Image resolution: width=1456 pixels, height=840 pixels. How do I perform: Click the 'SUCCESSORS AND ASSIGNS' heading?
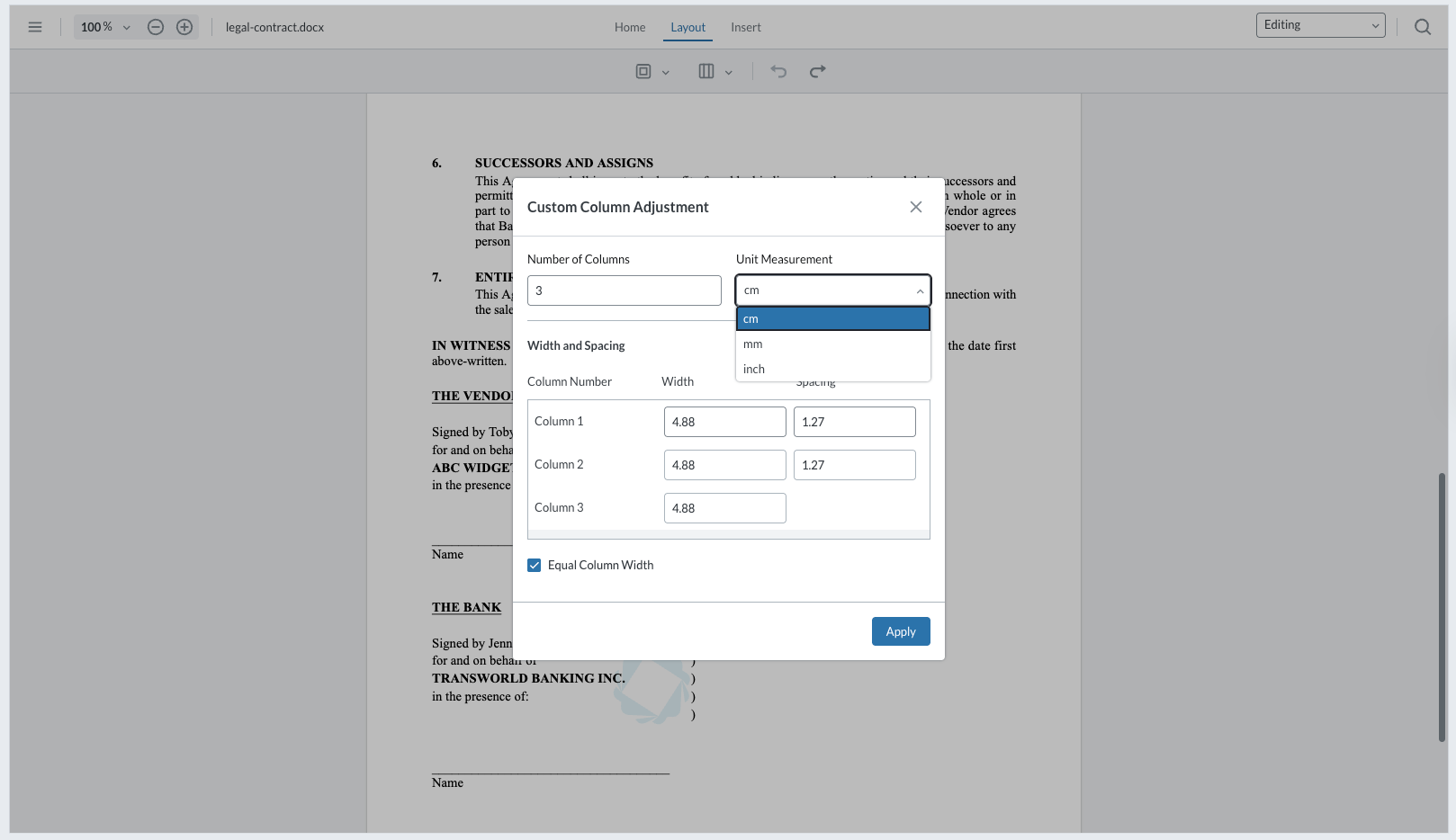coord(564,163)
